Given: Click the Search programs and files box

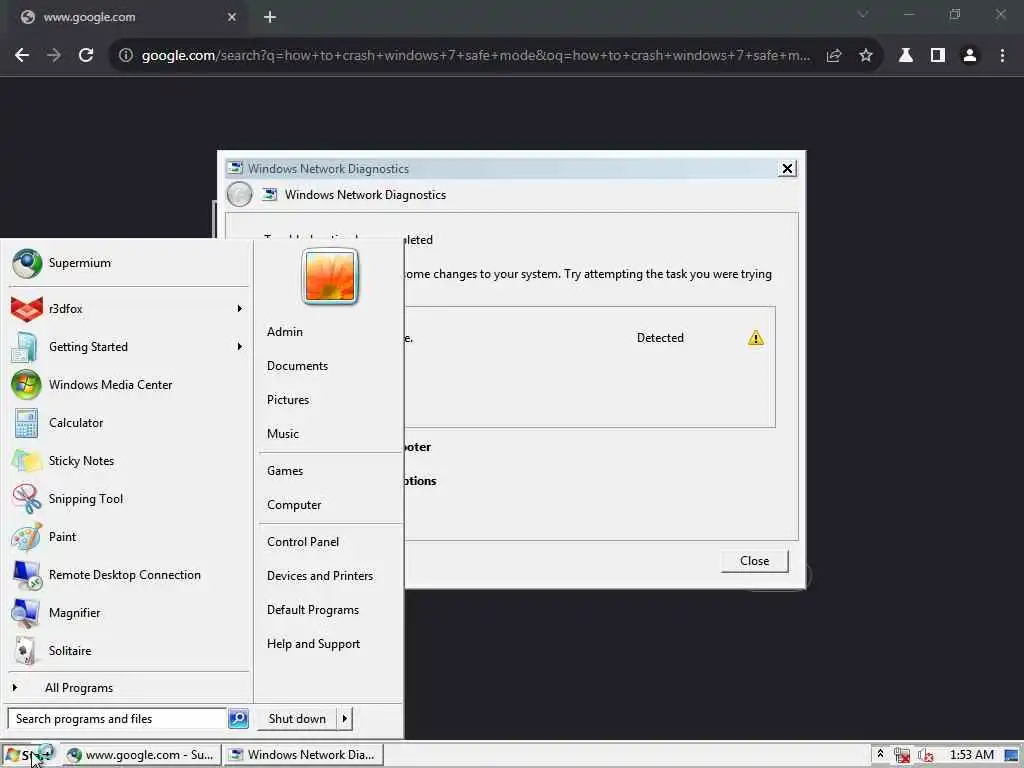Looking at the screenshot, I should [118, 718].
